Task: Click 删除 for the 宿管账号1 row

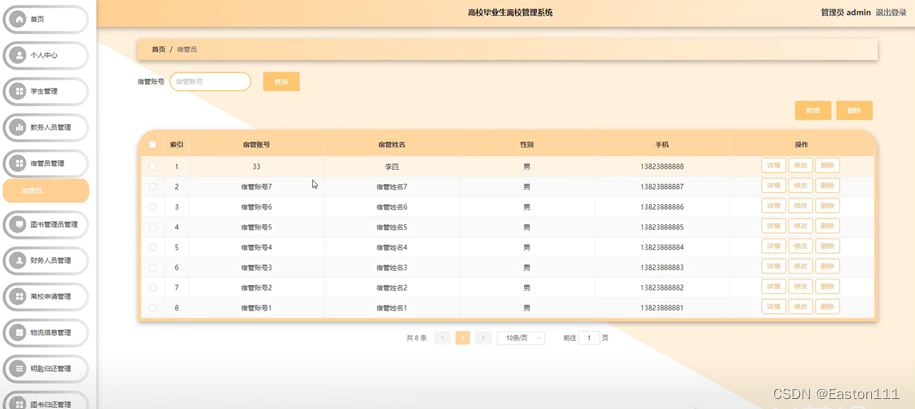Action: 827,307
